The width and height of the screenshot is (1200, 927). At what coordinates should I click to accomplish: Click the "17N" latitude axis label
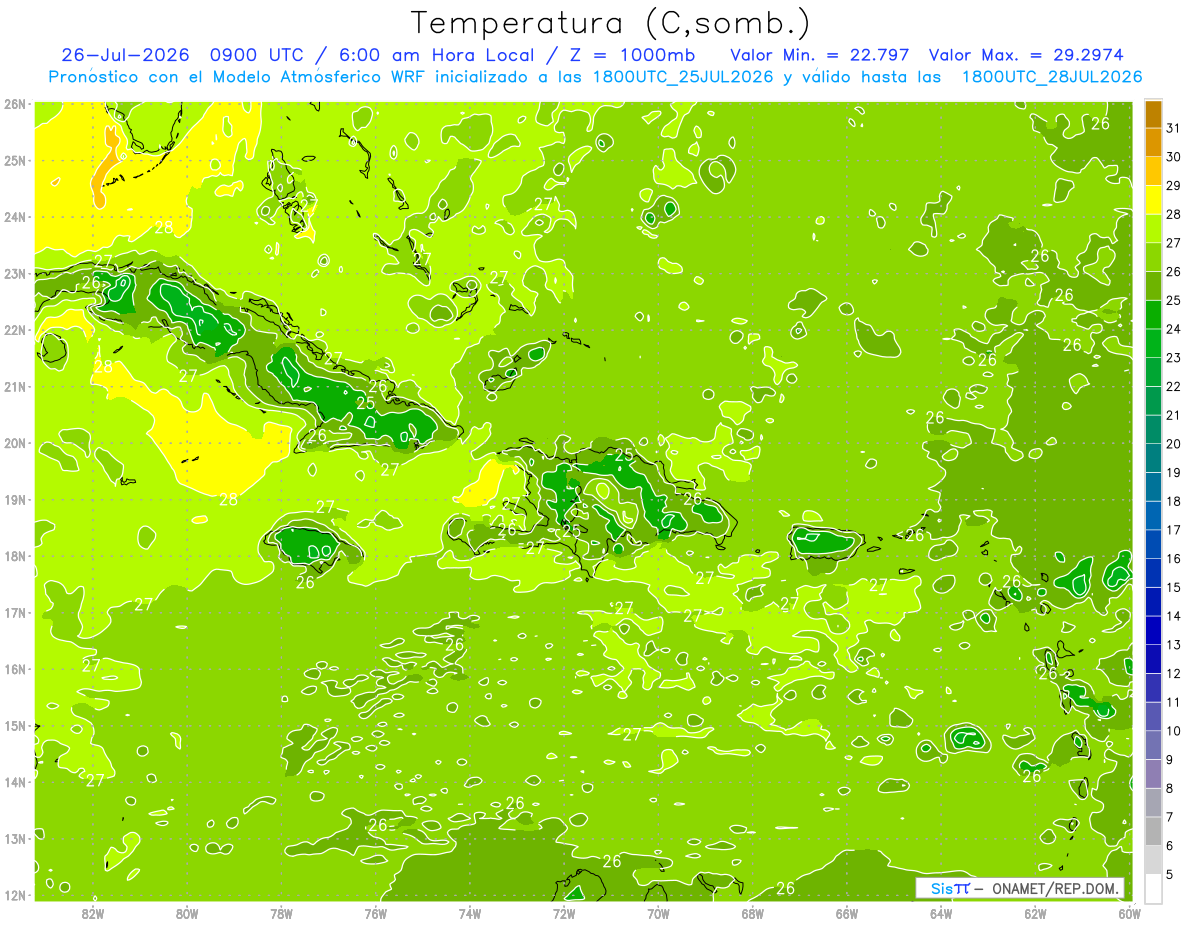pos(15,612)
